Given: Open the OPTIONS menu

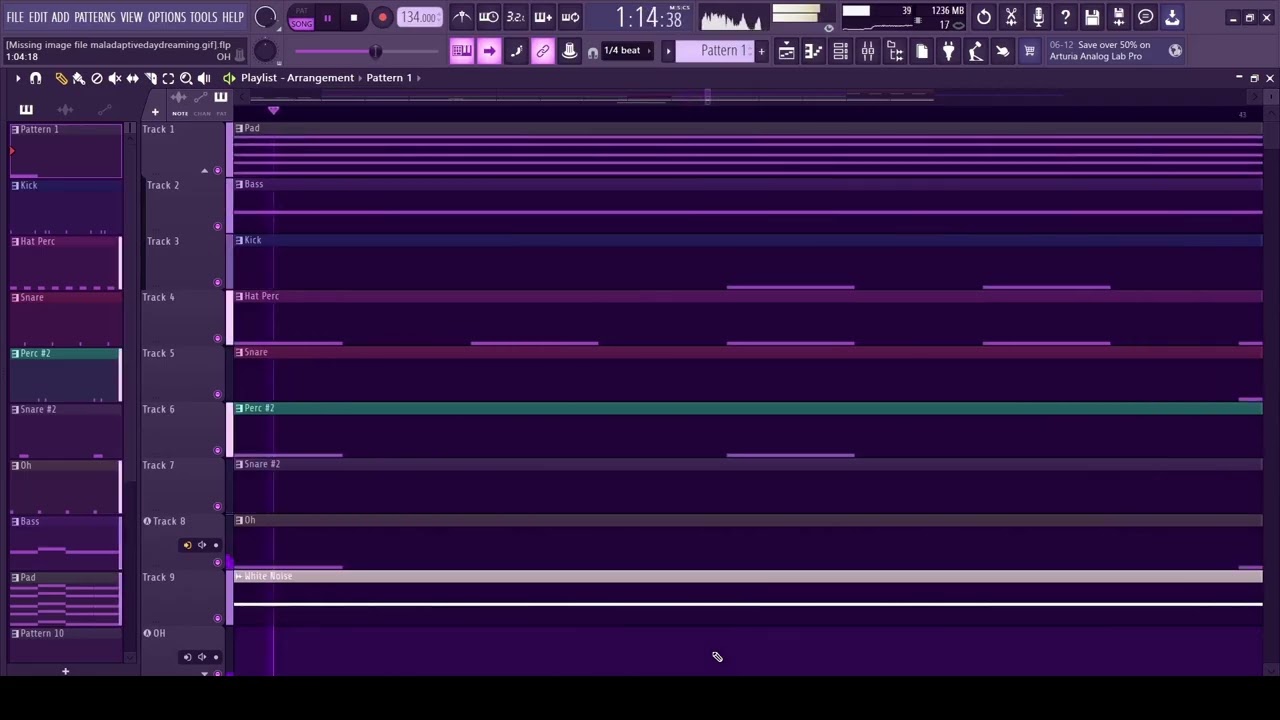Looking at the screenshot, I should click(x=167, y=17).
